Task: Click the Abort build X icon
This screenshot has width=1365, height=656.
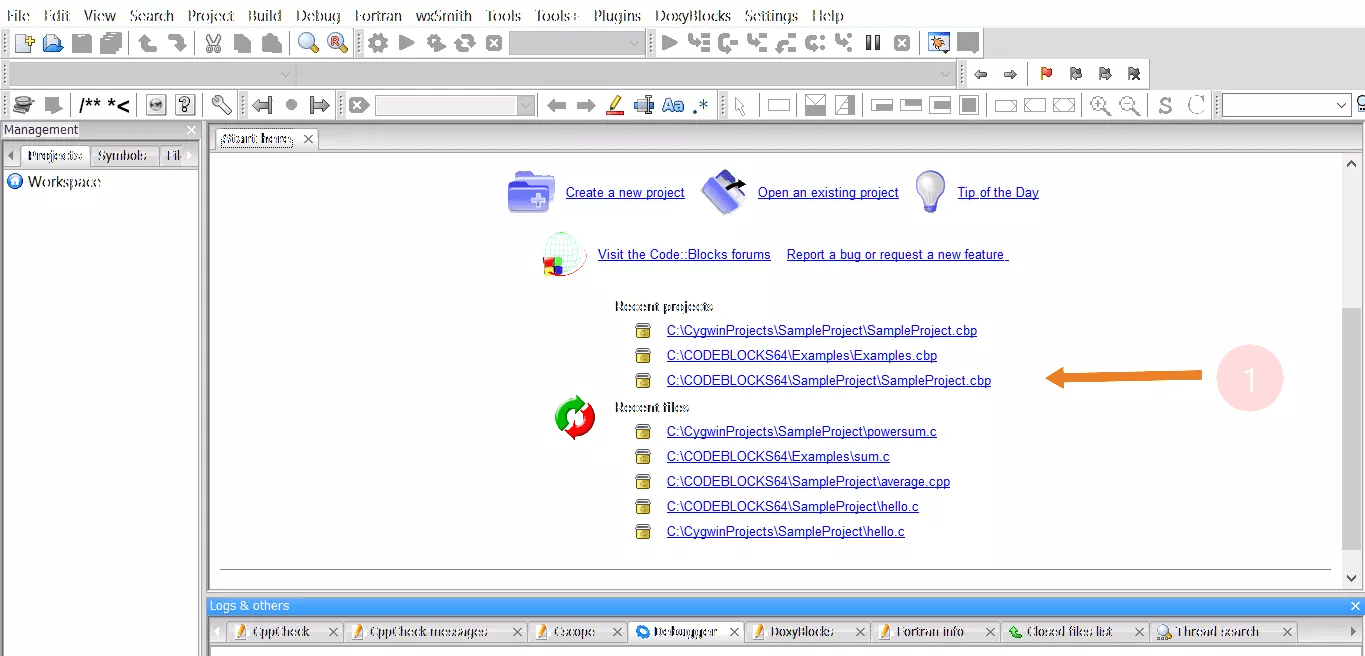Action: (x=493, y=43)
